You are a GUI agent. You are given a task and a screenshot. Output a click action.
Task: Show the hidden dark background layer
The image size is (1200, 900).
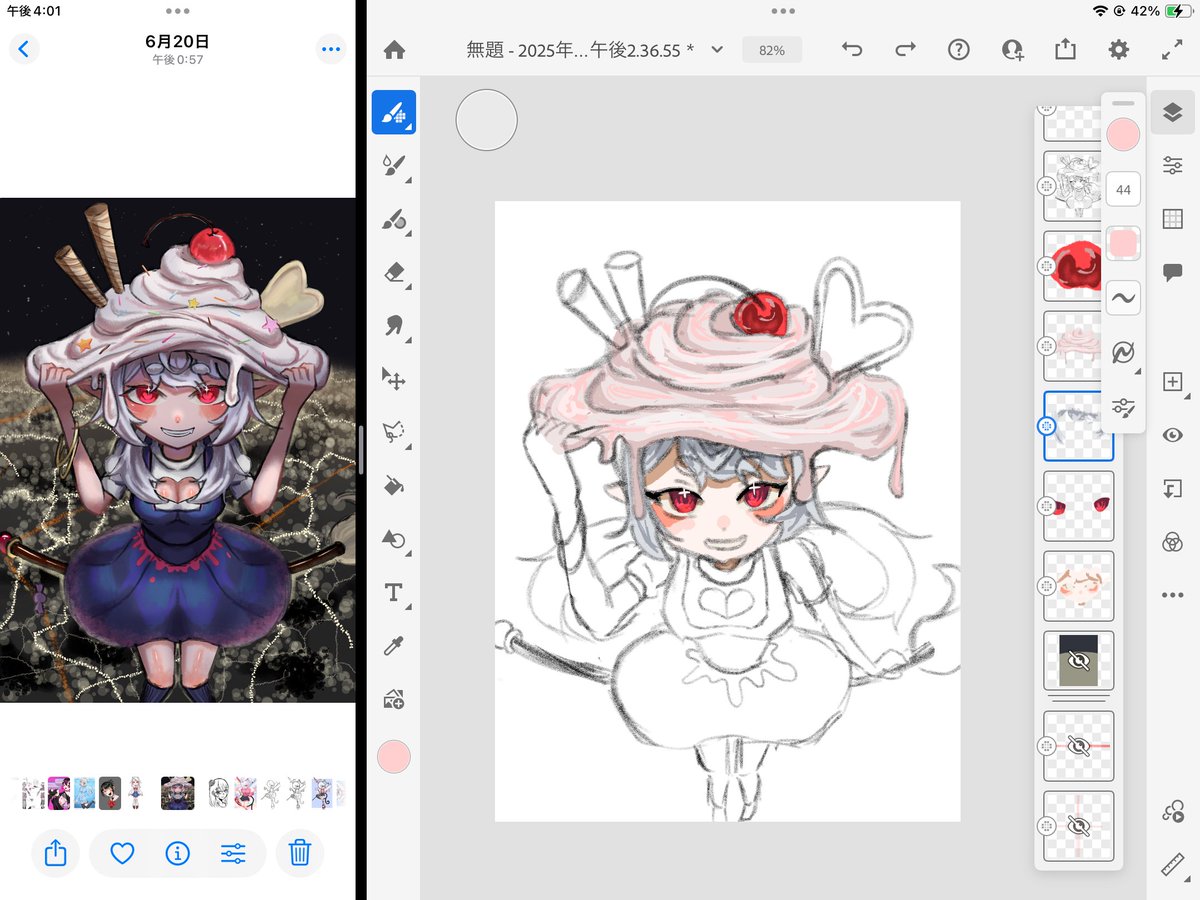1078,660
